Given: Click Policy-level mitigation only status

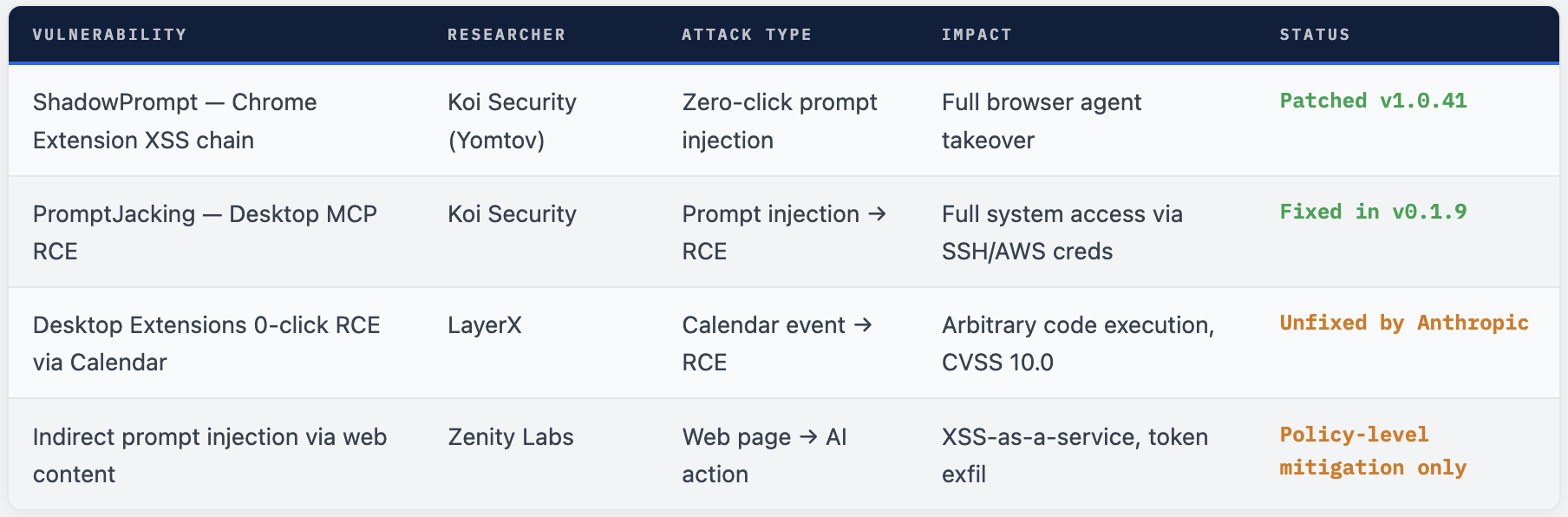Looking at the screenshot, I should pyautogui.click(x=1373, y=451).
